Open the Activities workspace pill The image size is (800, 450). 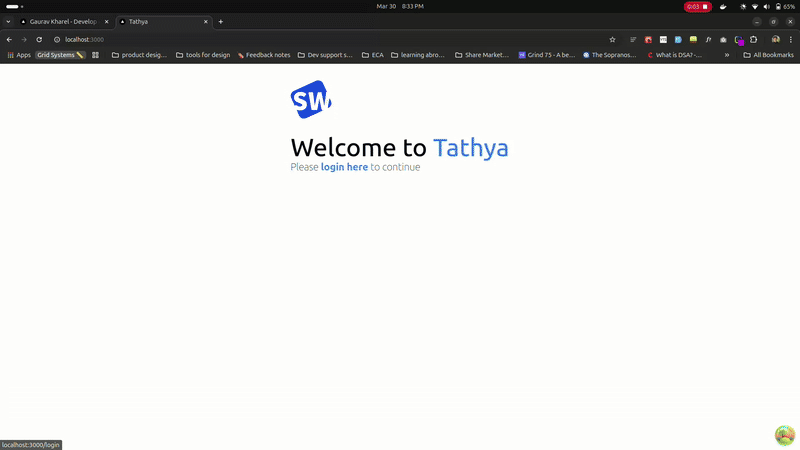click(14, 7)
